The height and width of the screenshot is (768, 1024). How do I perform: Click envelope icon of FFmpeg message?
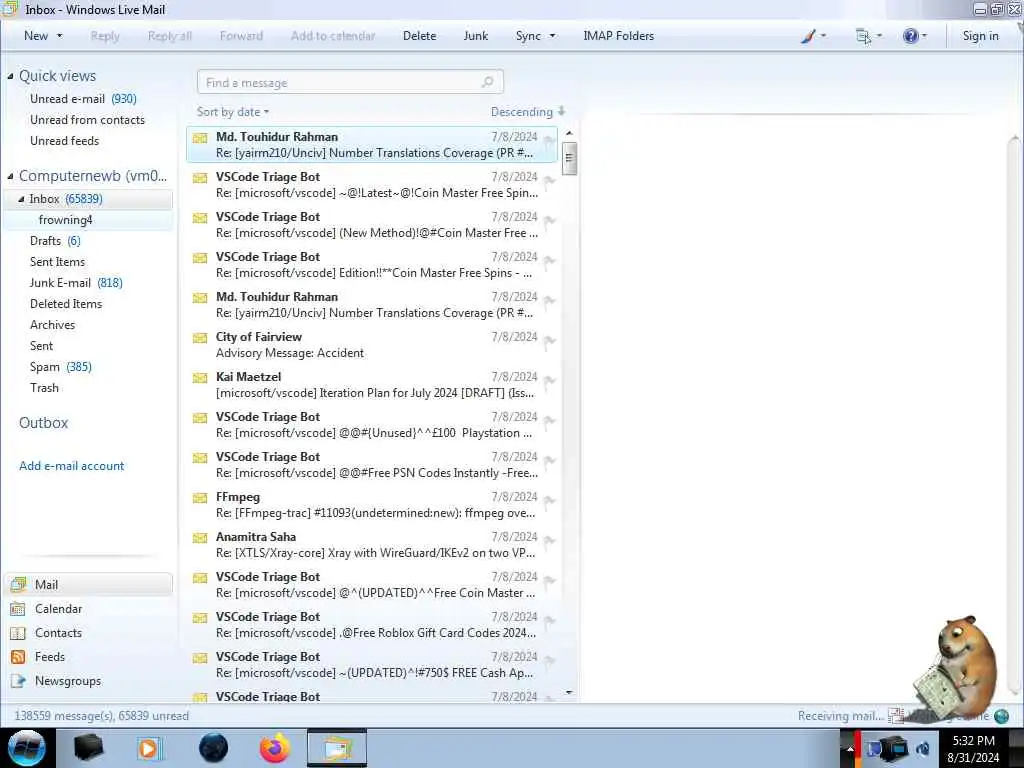click(200, 498)
